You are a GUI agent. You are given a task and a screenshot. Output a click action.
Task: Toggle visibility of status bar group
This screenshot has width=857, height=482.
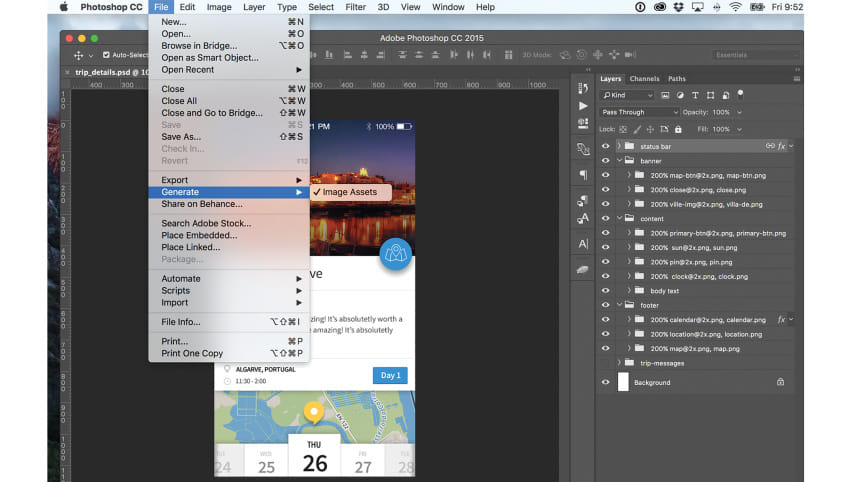coord(605,146)
